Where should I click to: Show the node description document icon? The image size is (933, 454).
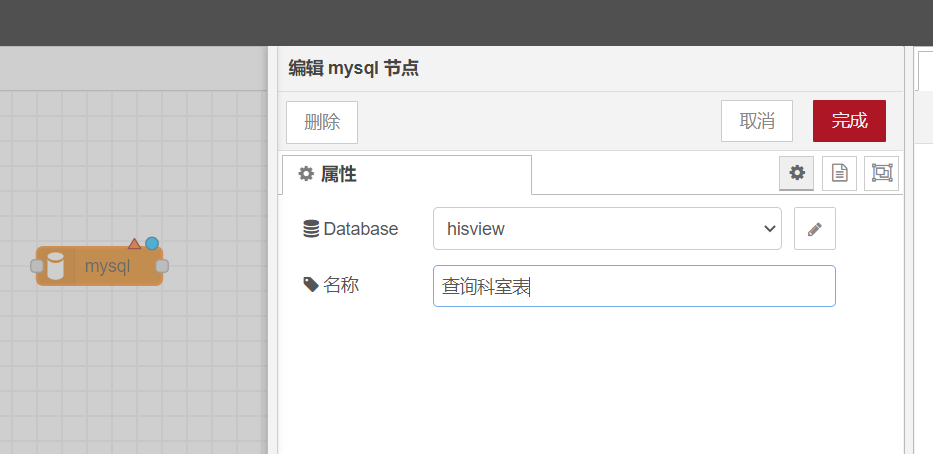(x=839, y=173)
